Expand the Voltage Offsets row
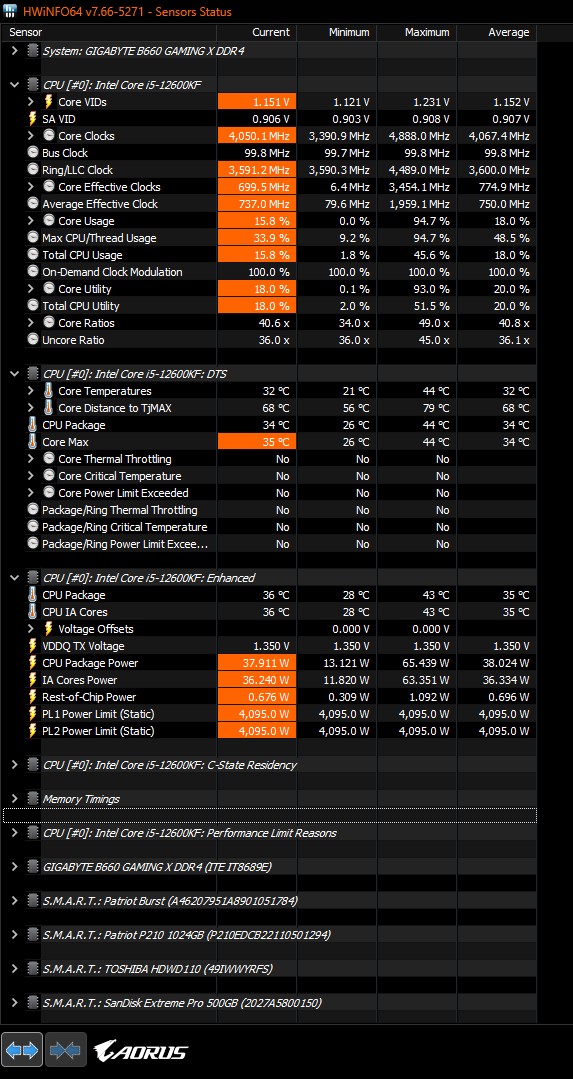 (x=30, y=629)
